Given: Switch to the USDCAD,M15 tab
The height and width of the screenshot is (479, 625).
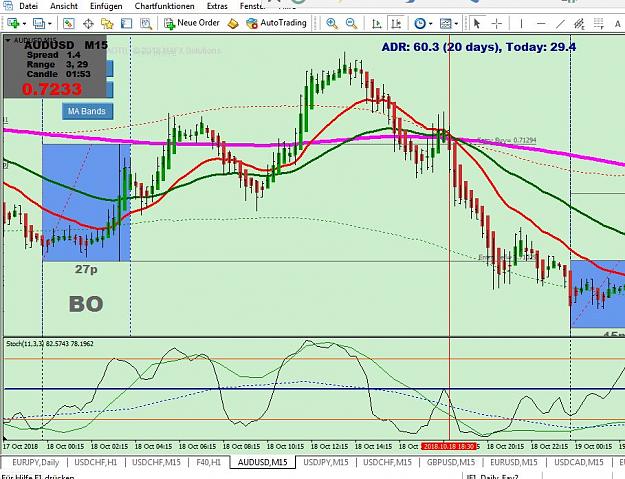Looking at the screenshot, I should pos(578,462).
